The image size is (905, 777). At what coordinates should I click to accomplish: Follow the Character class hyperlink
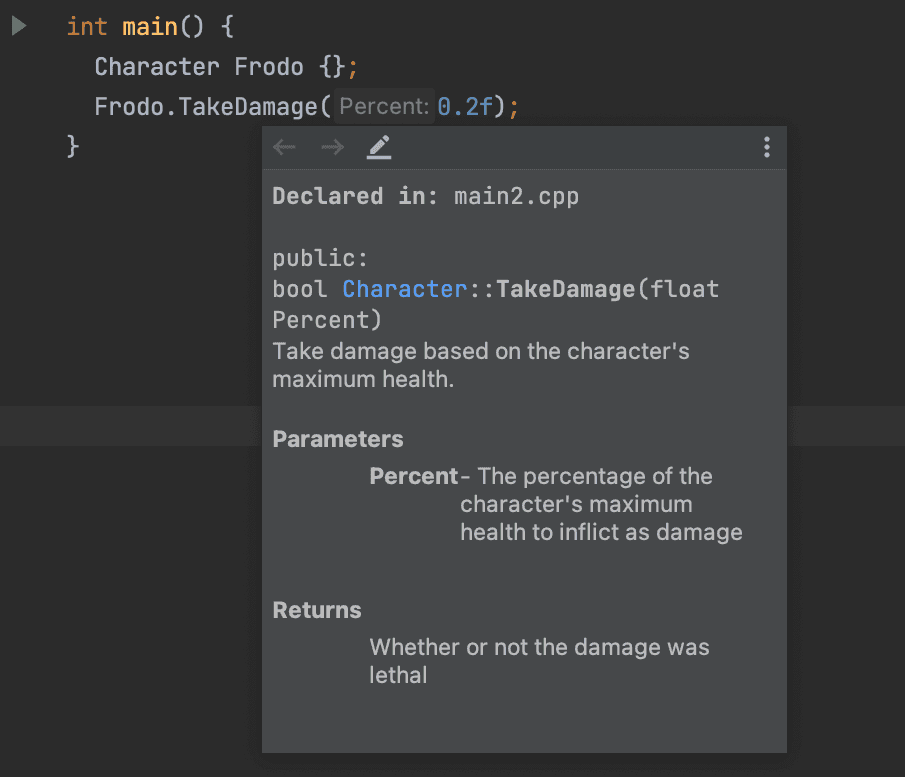tap(404, 289)
